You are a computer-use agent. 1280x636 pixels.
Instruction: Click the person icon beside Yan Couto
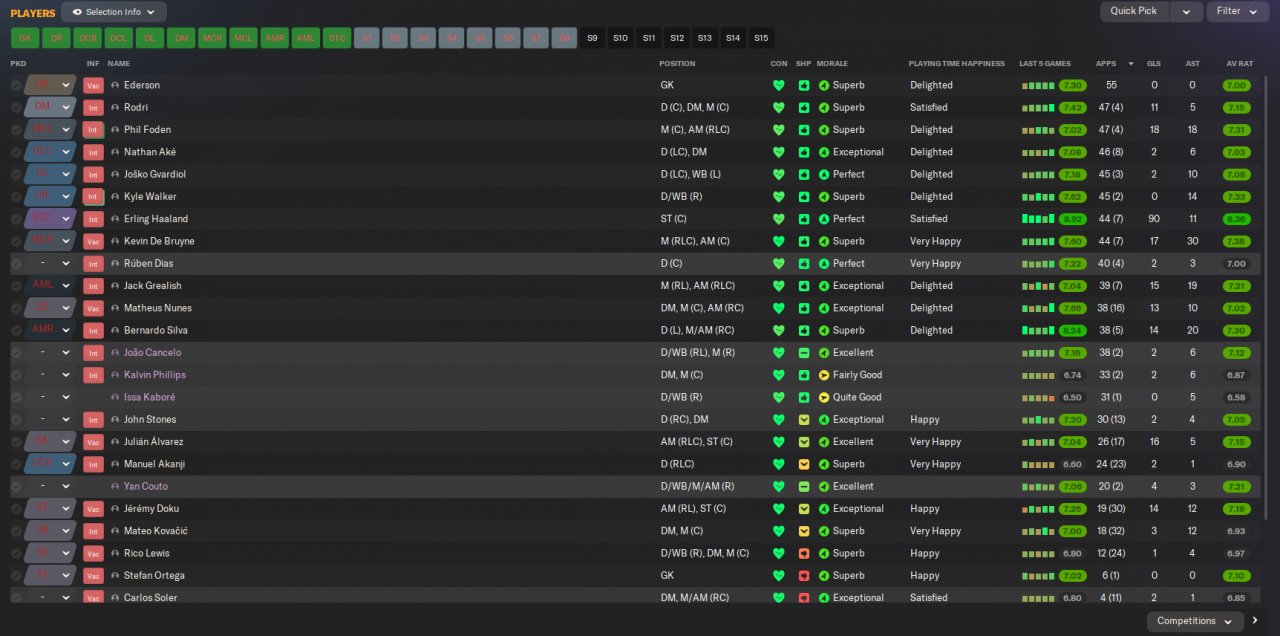point(115,486)
